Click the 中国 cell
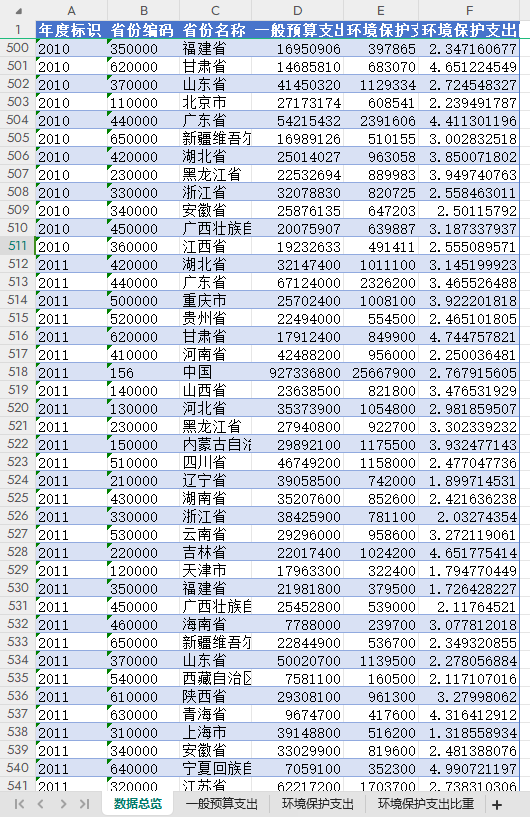Screen dimensions: 530x817 (215, 373)
